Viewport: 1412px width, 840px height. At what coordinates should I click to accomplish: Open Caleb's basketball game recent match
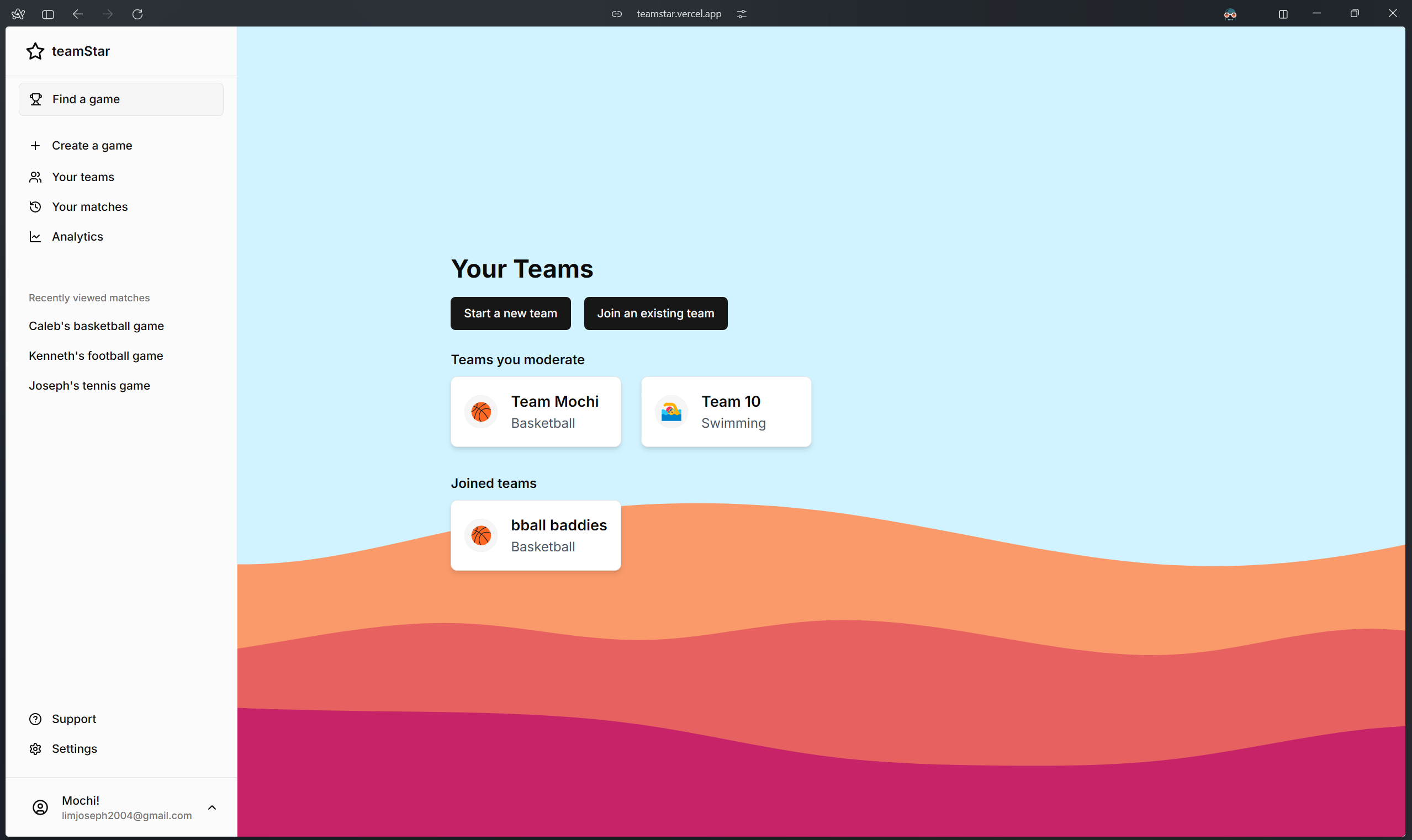96,326
